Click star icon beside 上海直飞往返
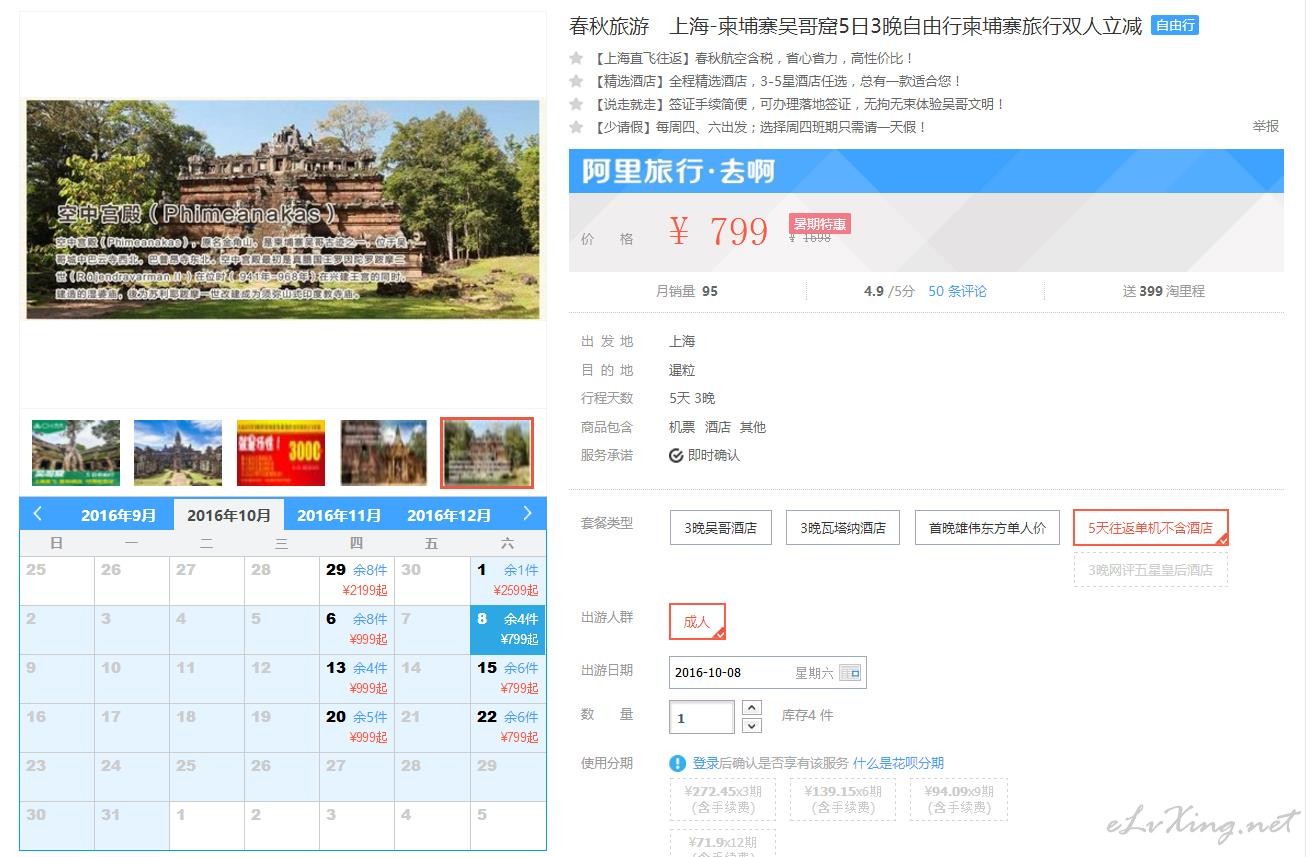The image size is (1311, 857). click(576, 58)
